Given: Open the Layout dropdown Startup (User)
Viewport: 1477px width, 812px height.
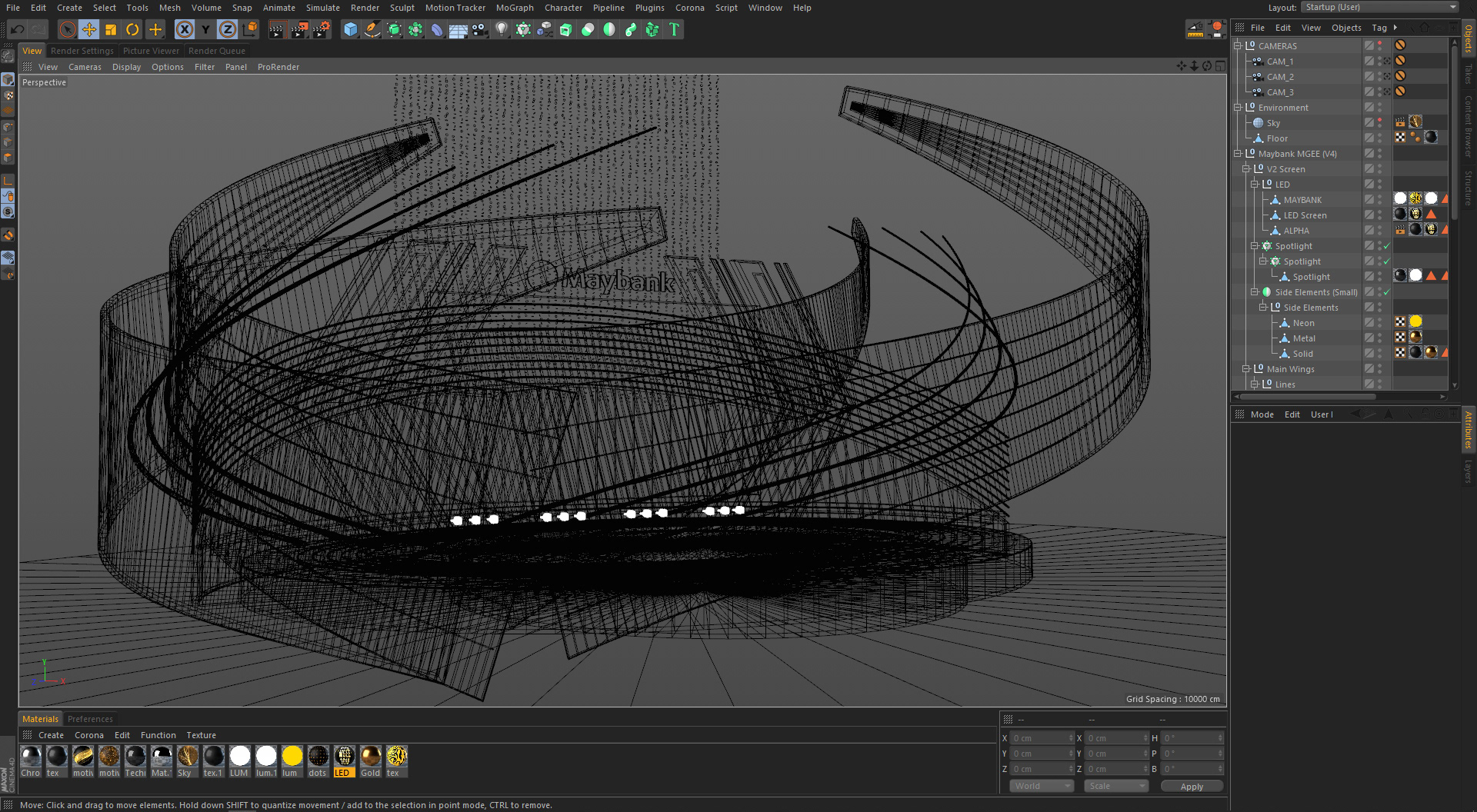Looking at the screenshot, I should tap(1380, 7).
